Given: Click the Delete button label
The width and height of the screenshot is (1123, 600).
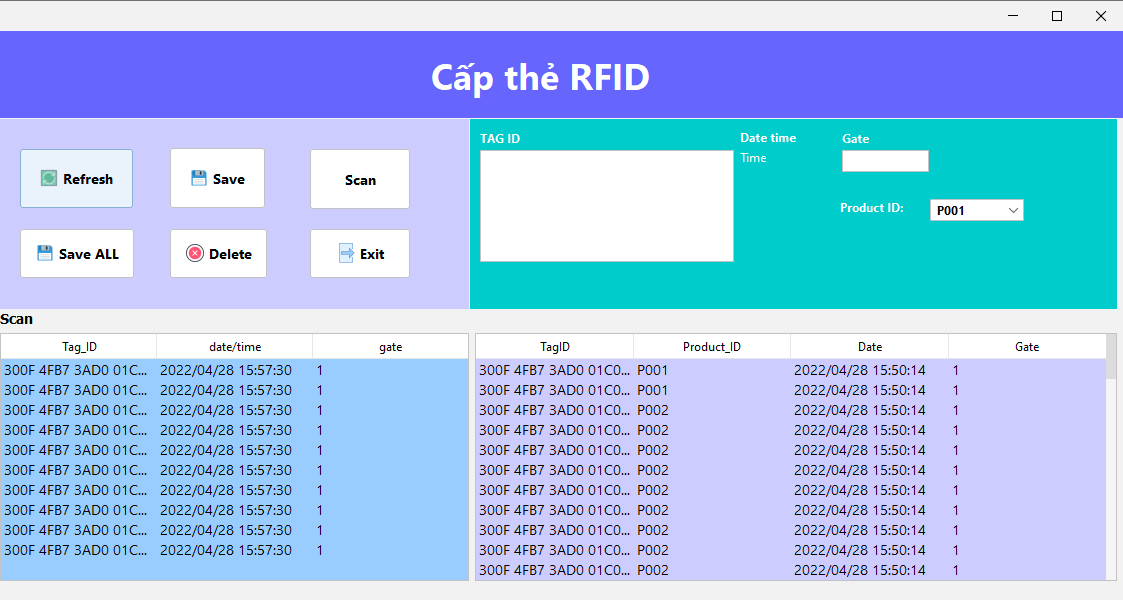Looking at the screenshot, I should (x=230, y=254).
